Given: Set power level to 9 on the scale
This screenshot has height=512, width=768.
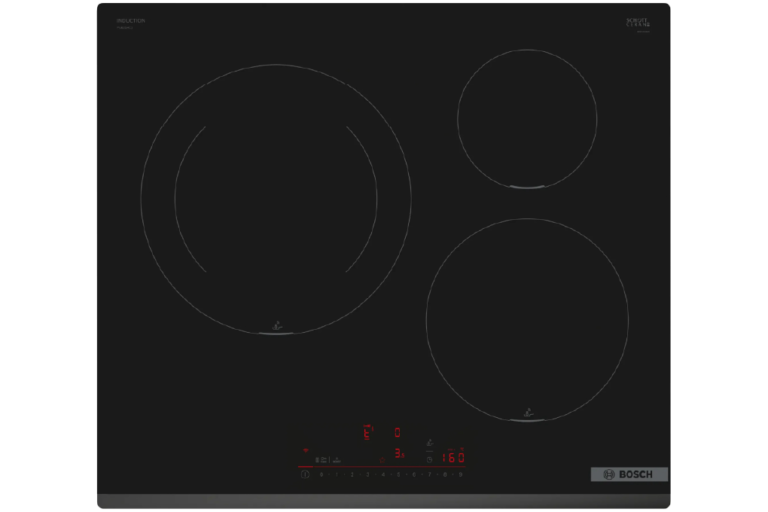Looking at the screenshot, I should (x=459, y=474).
